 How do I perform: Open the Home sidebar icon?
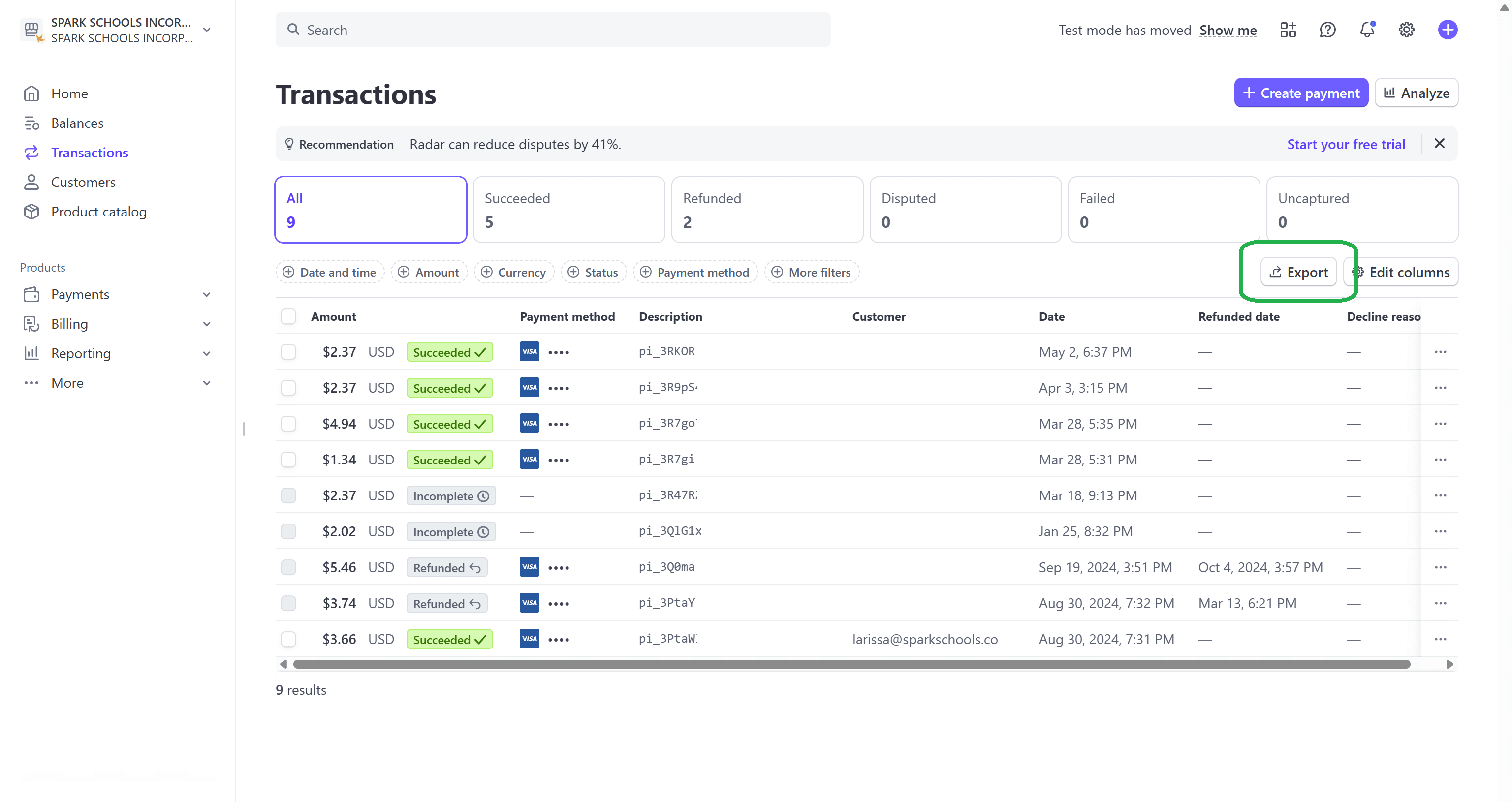tap(31, 93)
